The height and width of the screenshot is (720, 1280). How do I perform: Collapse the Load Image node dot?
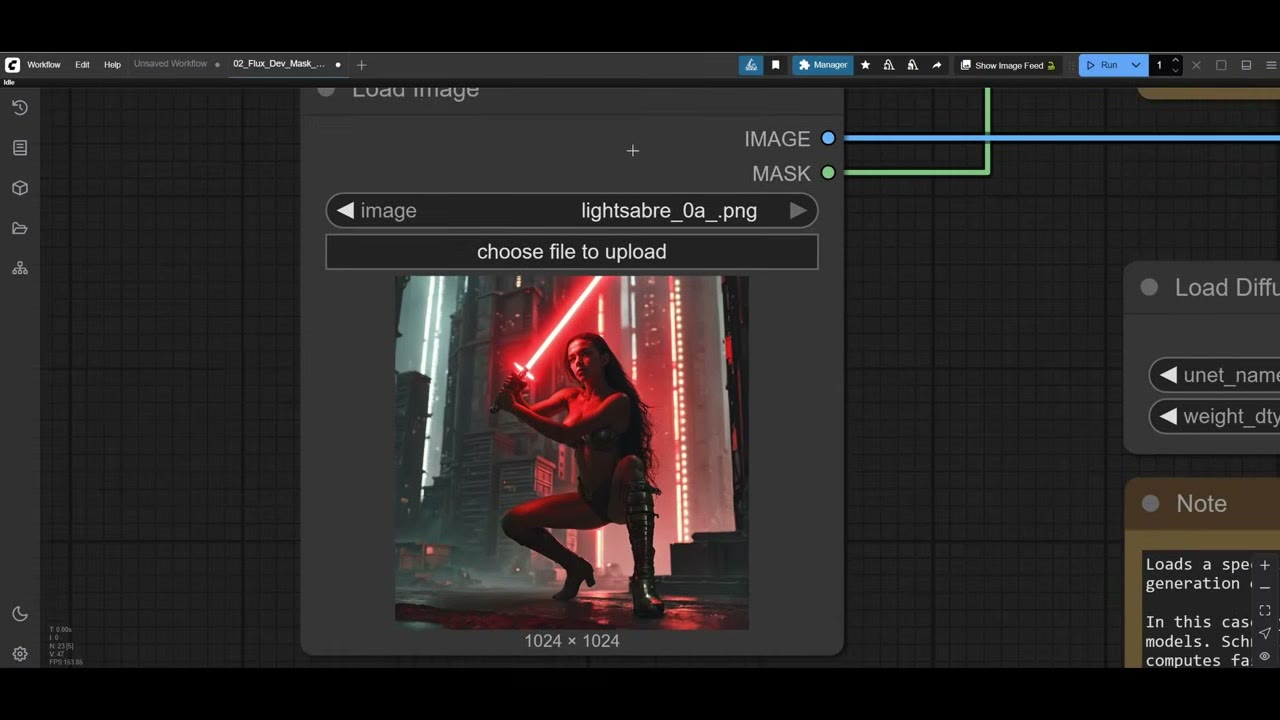coord(326,90)
